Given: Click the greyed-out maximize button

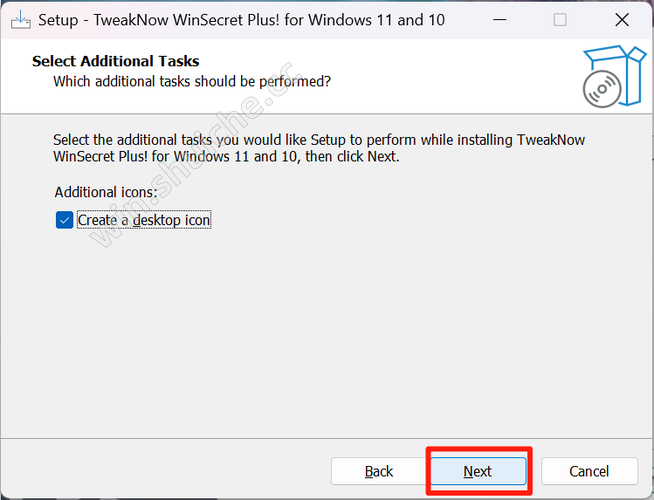Looking at the screenshot, I should click(560, 20).
